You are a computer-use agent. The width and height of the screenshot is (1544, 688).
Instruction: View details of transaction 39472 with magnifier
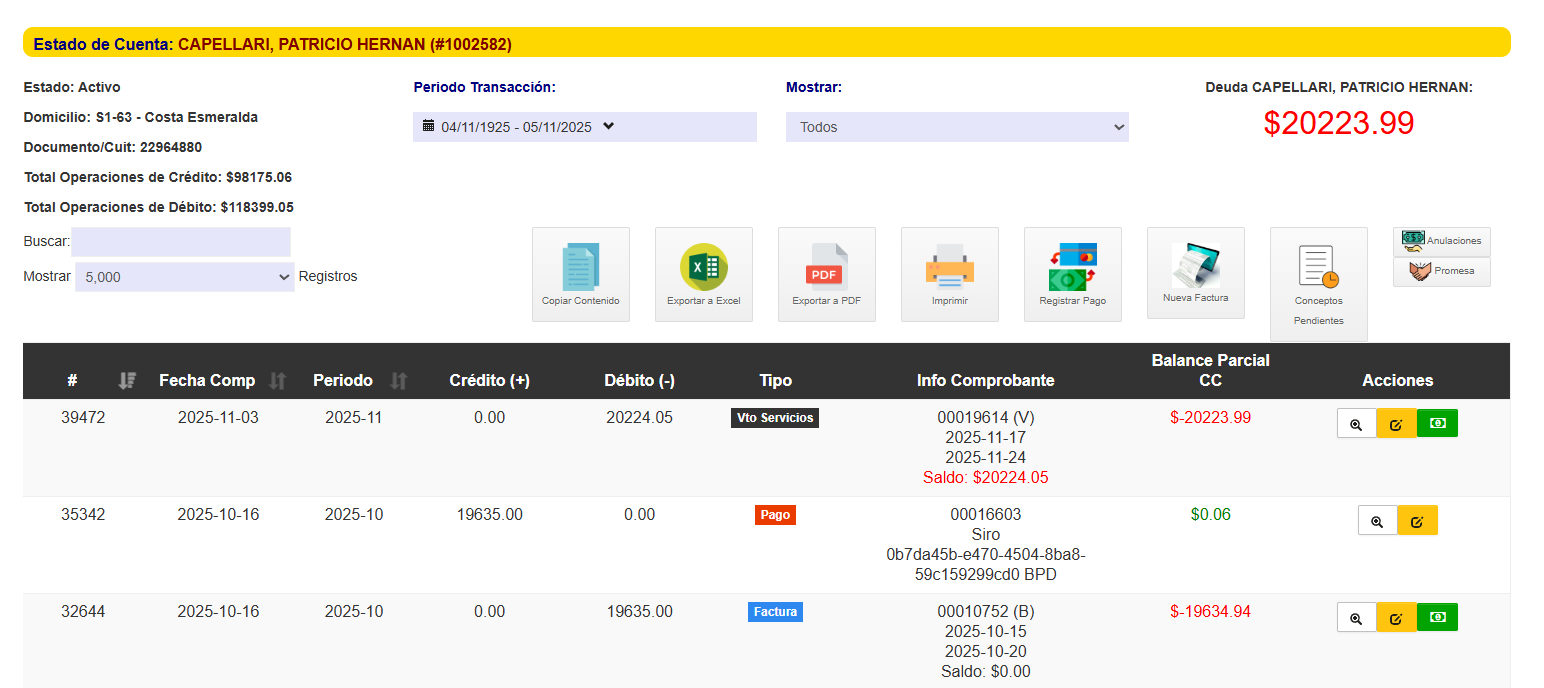point(1356,424)
